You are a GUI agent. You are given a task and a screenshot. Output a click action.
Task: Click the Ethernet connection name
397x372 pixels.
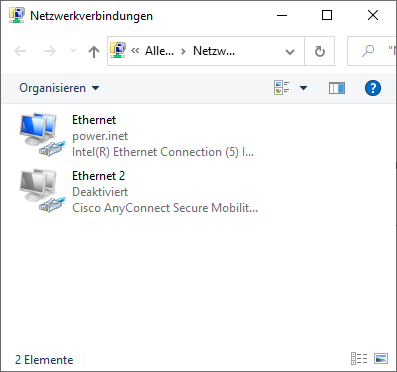pos(94,120)
